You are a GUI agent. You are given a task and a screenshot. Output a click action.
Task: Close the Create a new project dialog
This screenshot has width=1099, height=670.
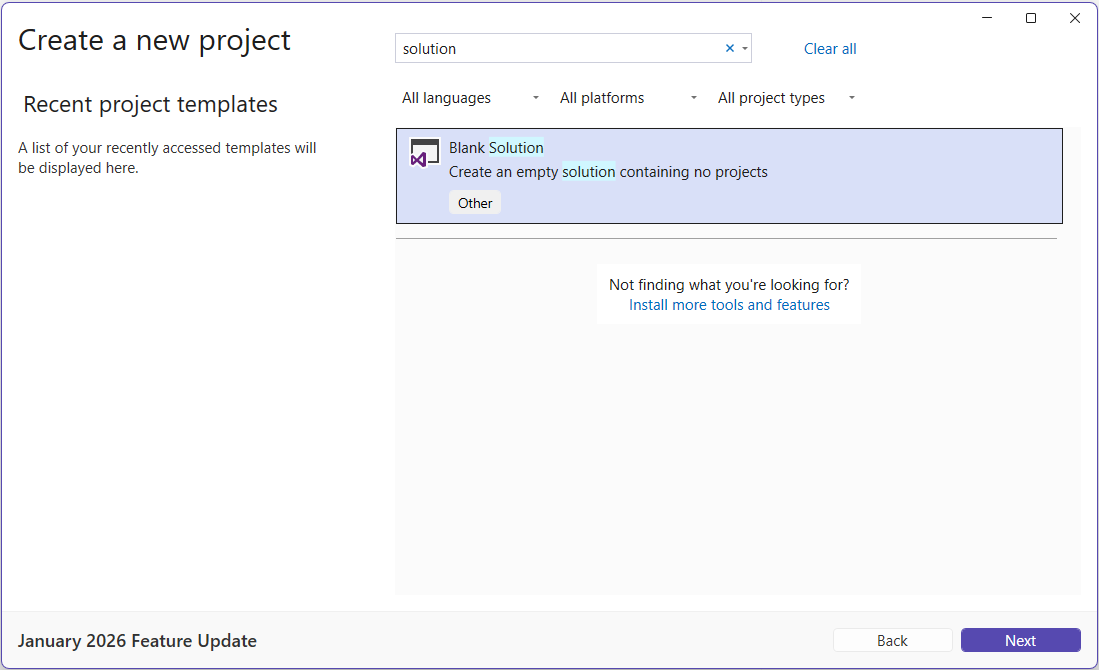1075,17
